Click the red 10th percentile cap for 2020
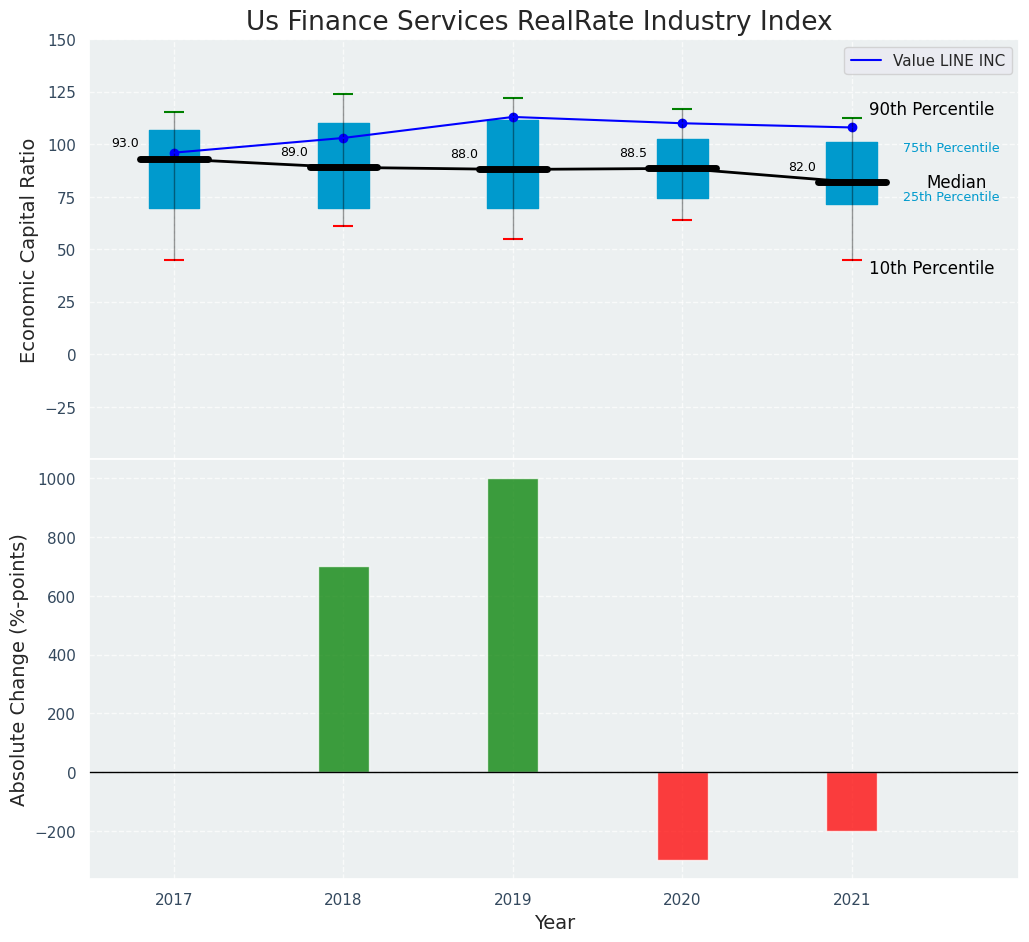This screenshot has width=1029, height=942. click(x=682, y=220)
